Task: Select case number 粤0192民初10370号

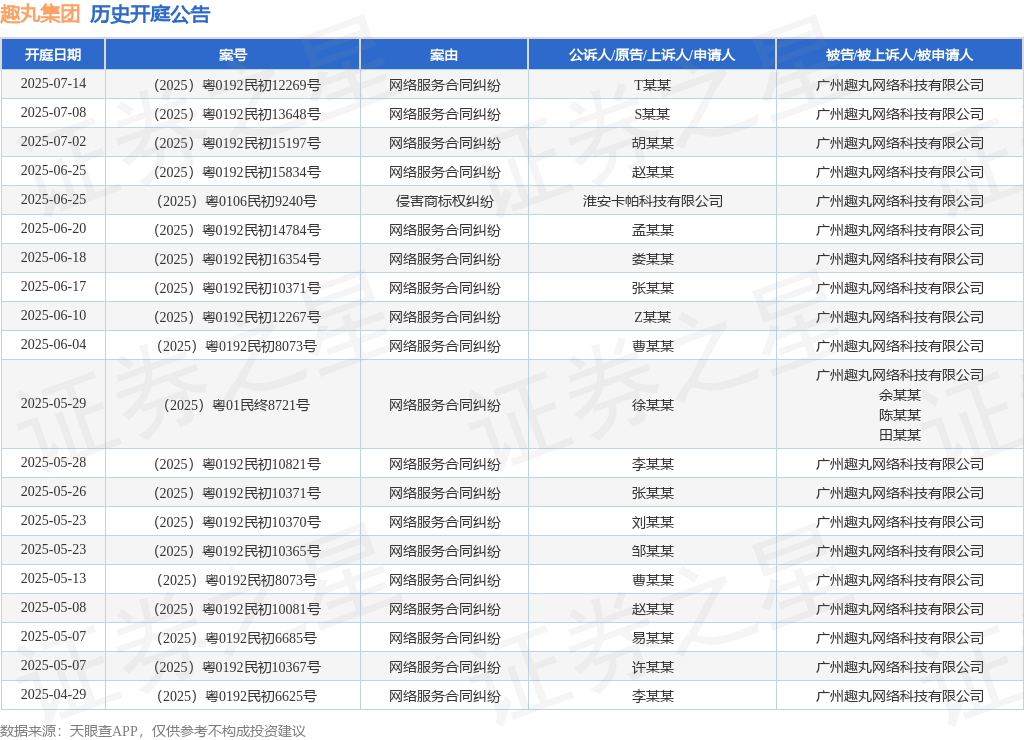Action: 237,522
